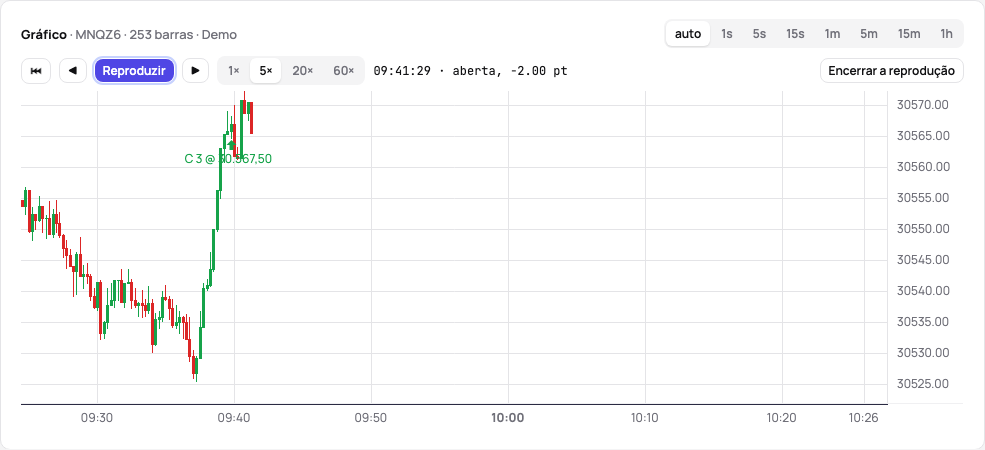This screenshot has height=450, width=985.
Task: Switch to the 5m timeframe
Action: click(869, 34)
